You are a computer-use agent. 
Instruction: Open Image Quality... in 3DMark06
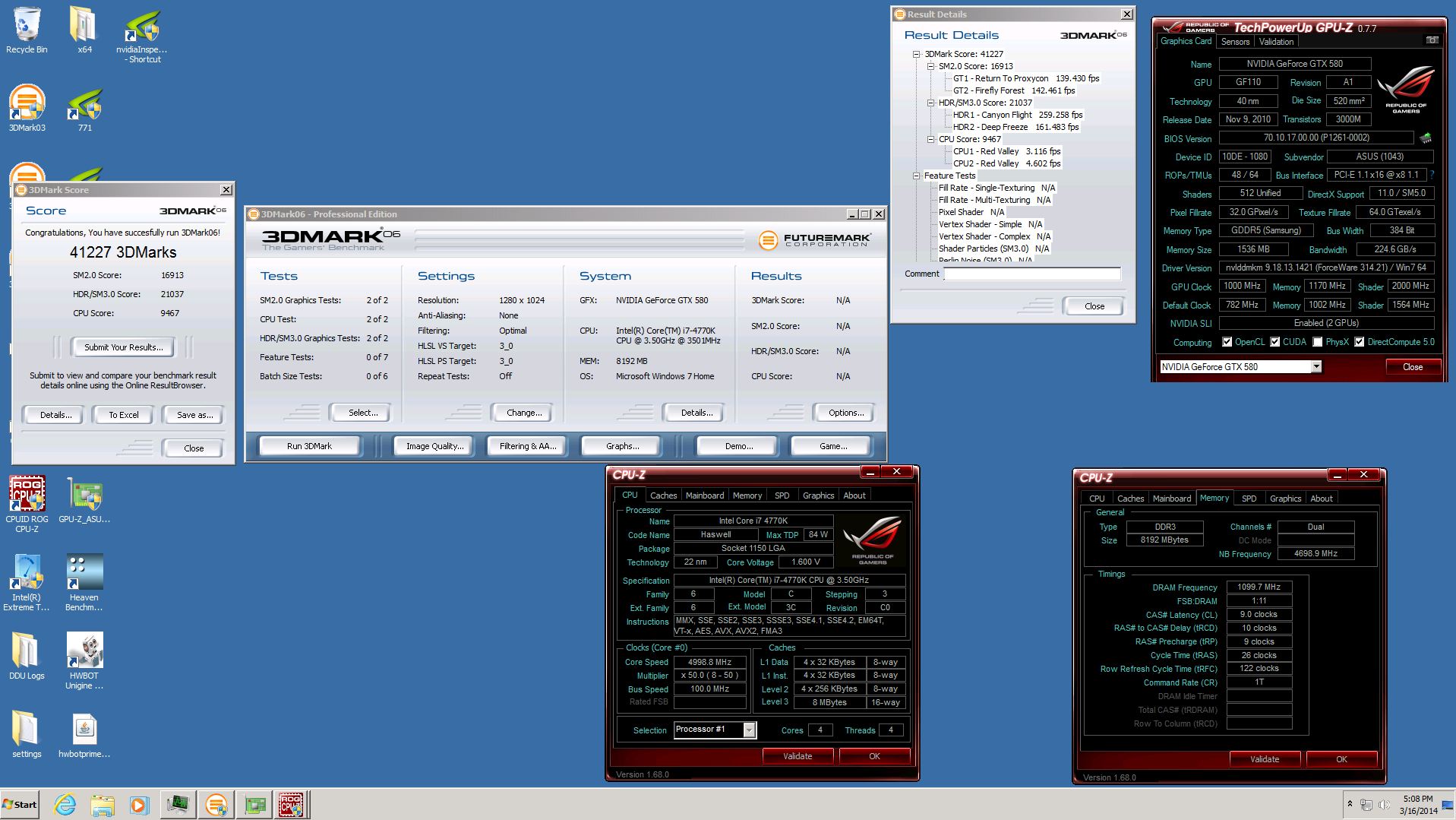coord(434,446)
